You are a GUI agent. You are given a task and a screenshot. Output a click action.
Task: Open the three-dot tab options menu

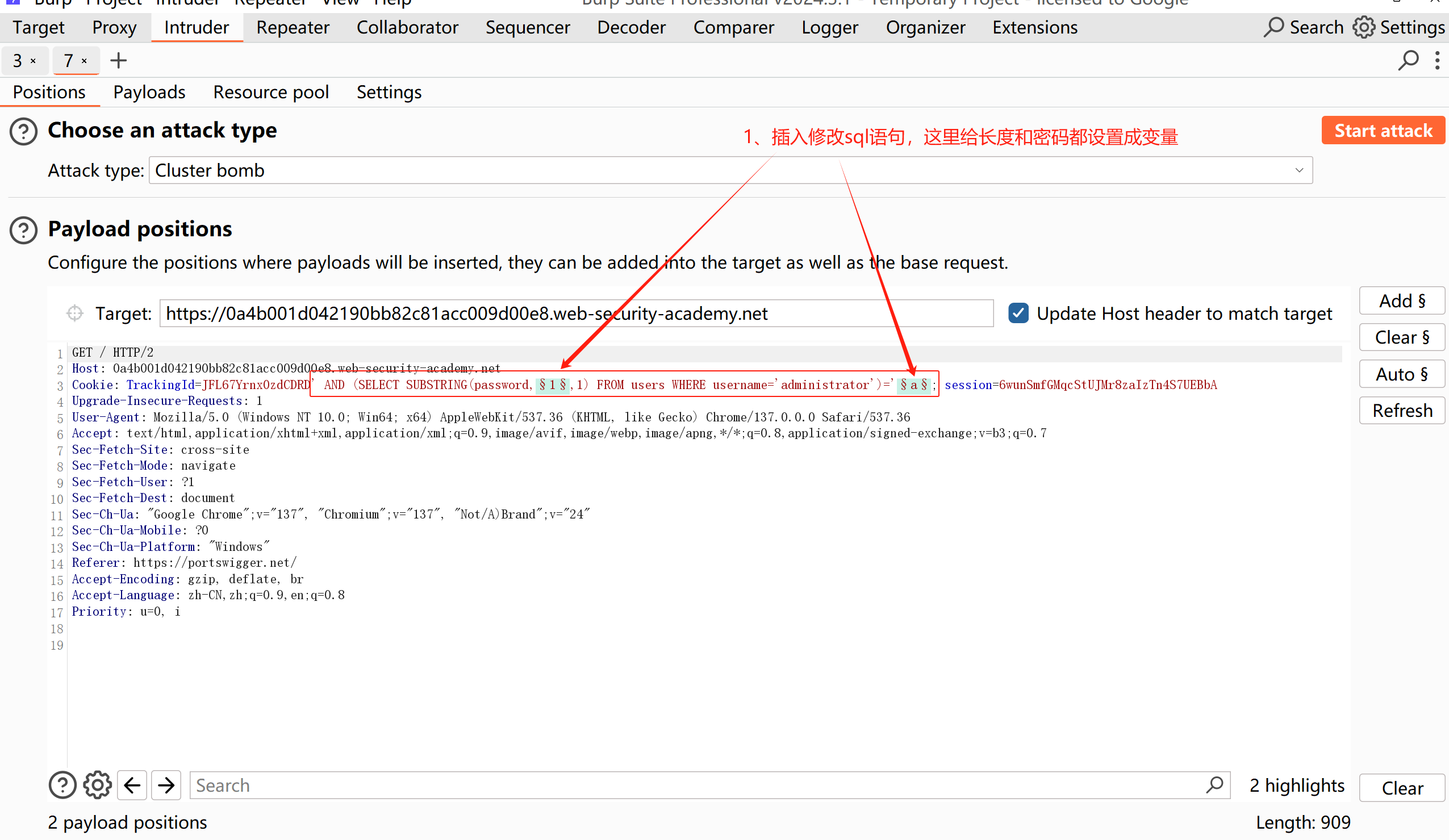1437,60
